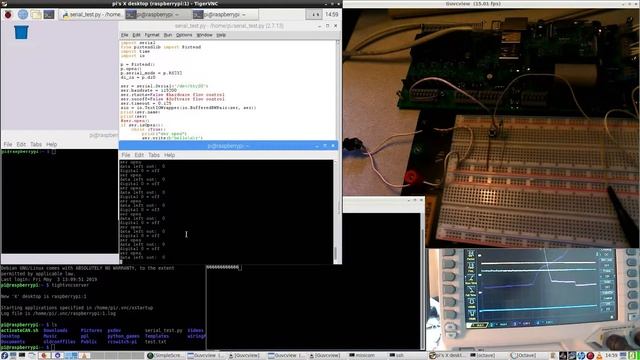Click the network arrows icon in Pi panel
The image size is (640, 360).
pos(315,15)
